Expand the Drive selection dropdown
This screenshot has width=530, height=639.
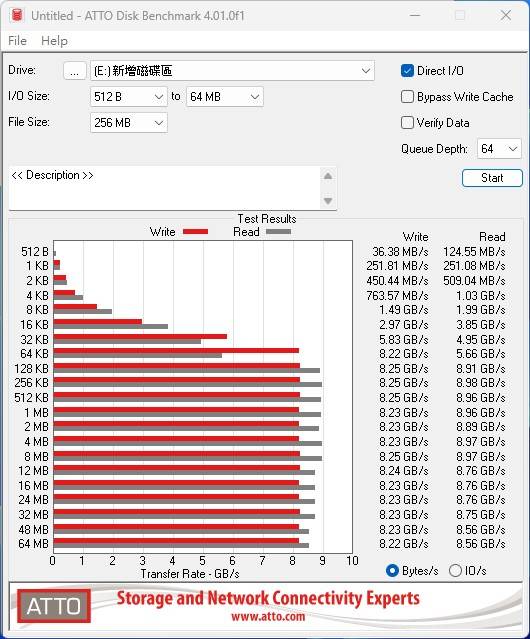pos(366,71)
